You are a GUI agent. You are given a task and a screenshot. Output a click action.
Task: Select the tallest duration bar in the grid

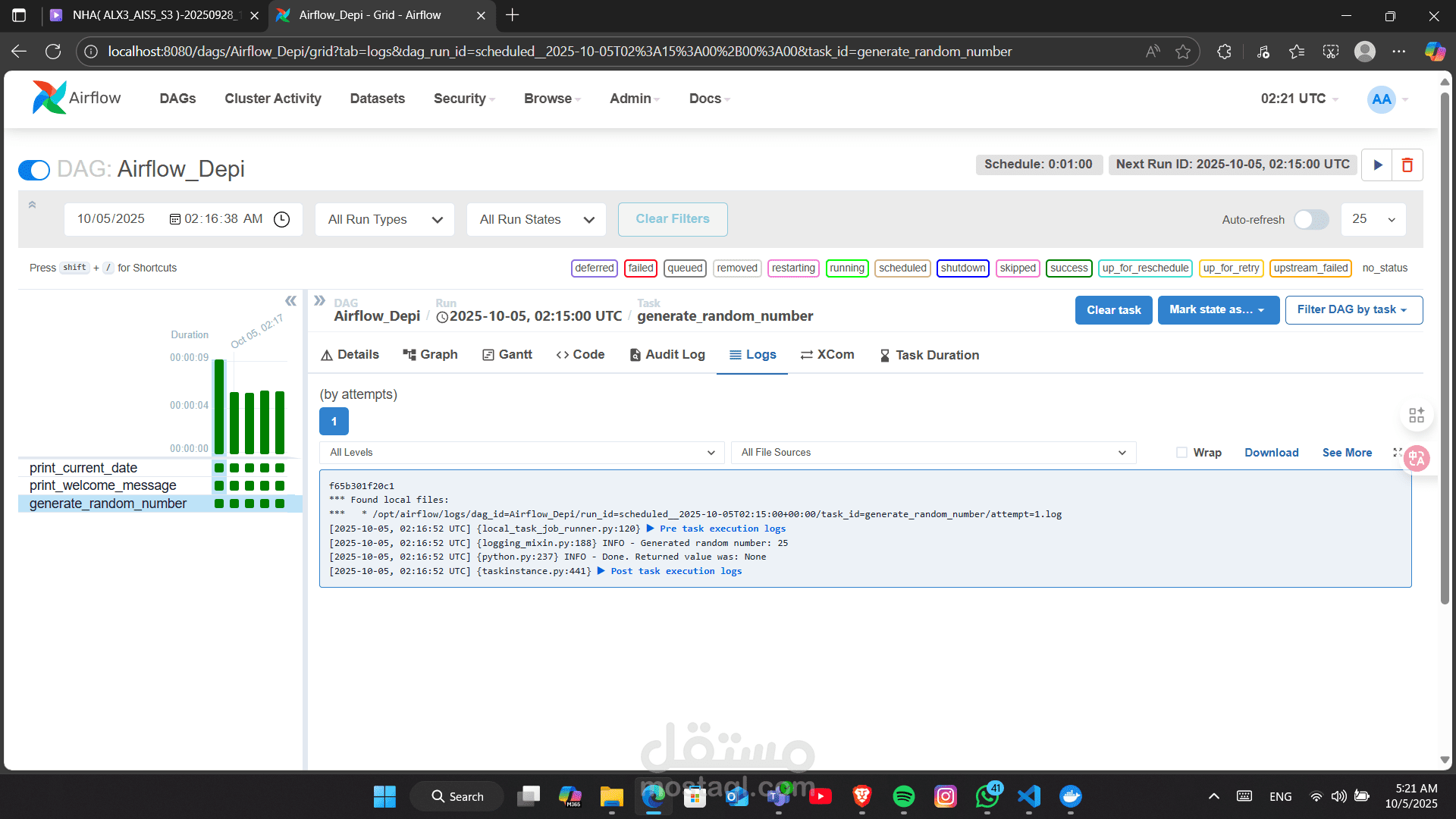tap(219, 406)
